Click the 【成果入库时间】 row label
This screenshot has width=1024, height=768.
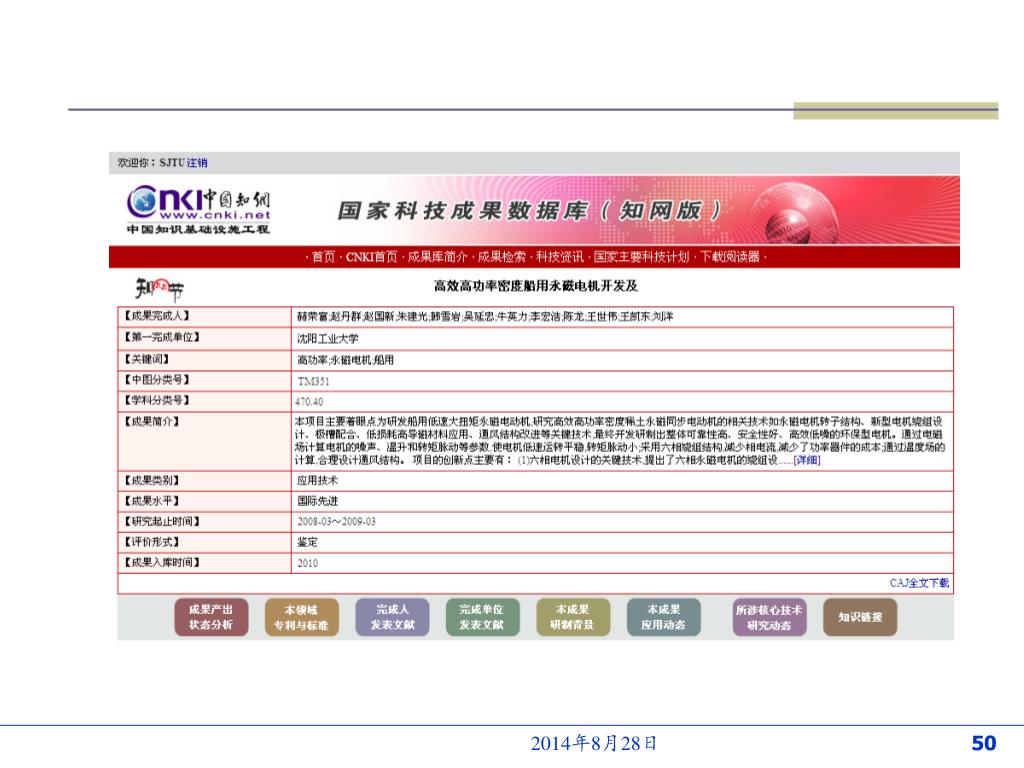point(161,562)
